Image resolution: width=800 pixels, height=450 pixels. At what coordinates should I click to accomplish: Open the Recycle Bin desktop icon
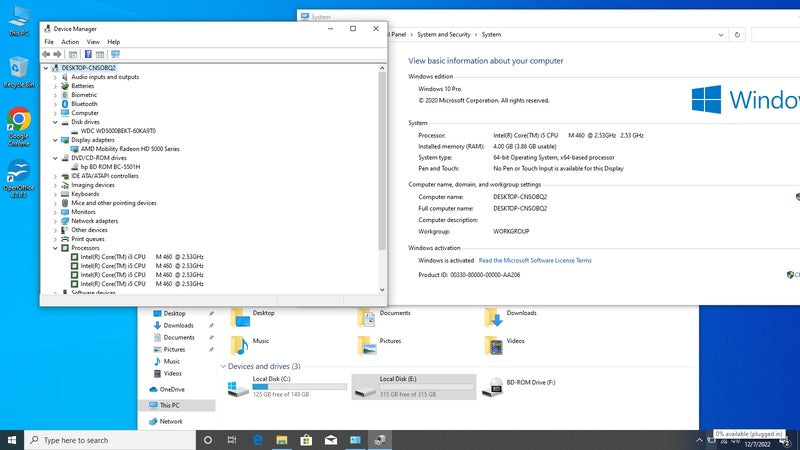point(17,72)
